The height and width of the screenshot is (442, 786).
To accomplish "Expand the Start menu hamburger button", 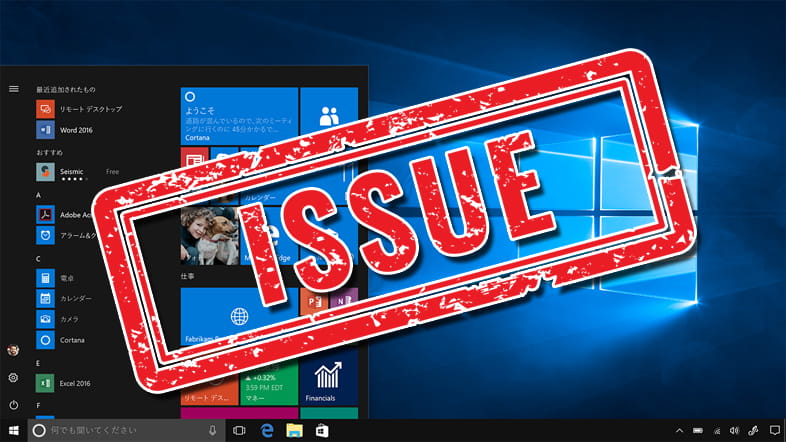I will [14, 89].
